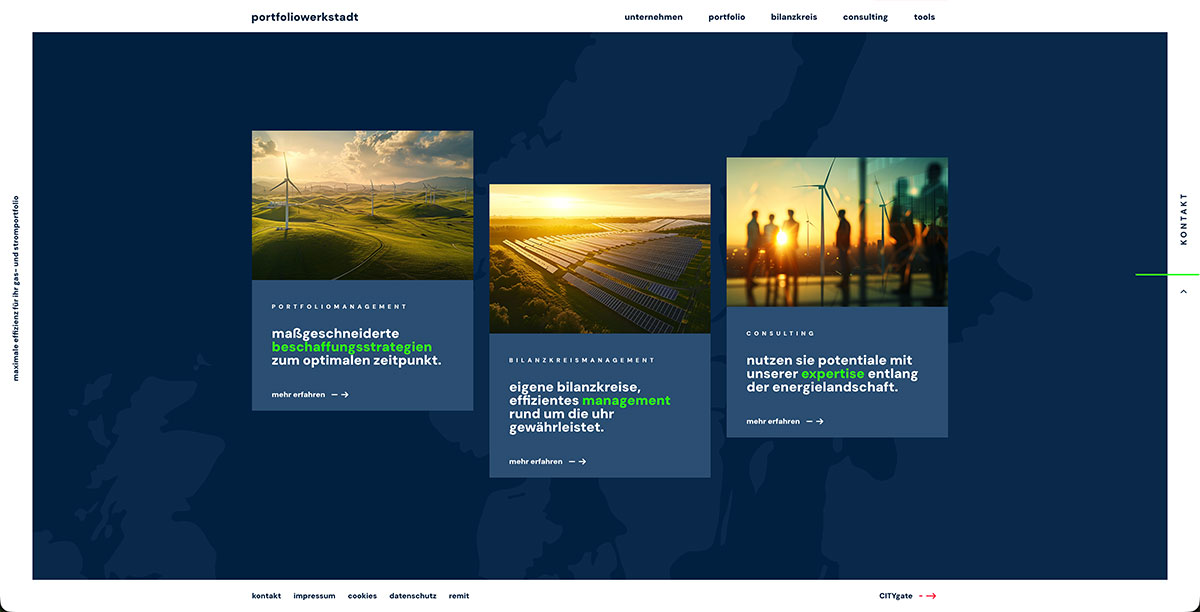
Task: Open the solar field sunset image
Action: (x=600, y=259)
